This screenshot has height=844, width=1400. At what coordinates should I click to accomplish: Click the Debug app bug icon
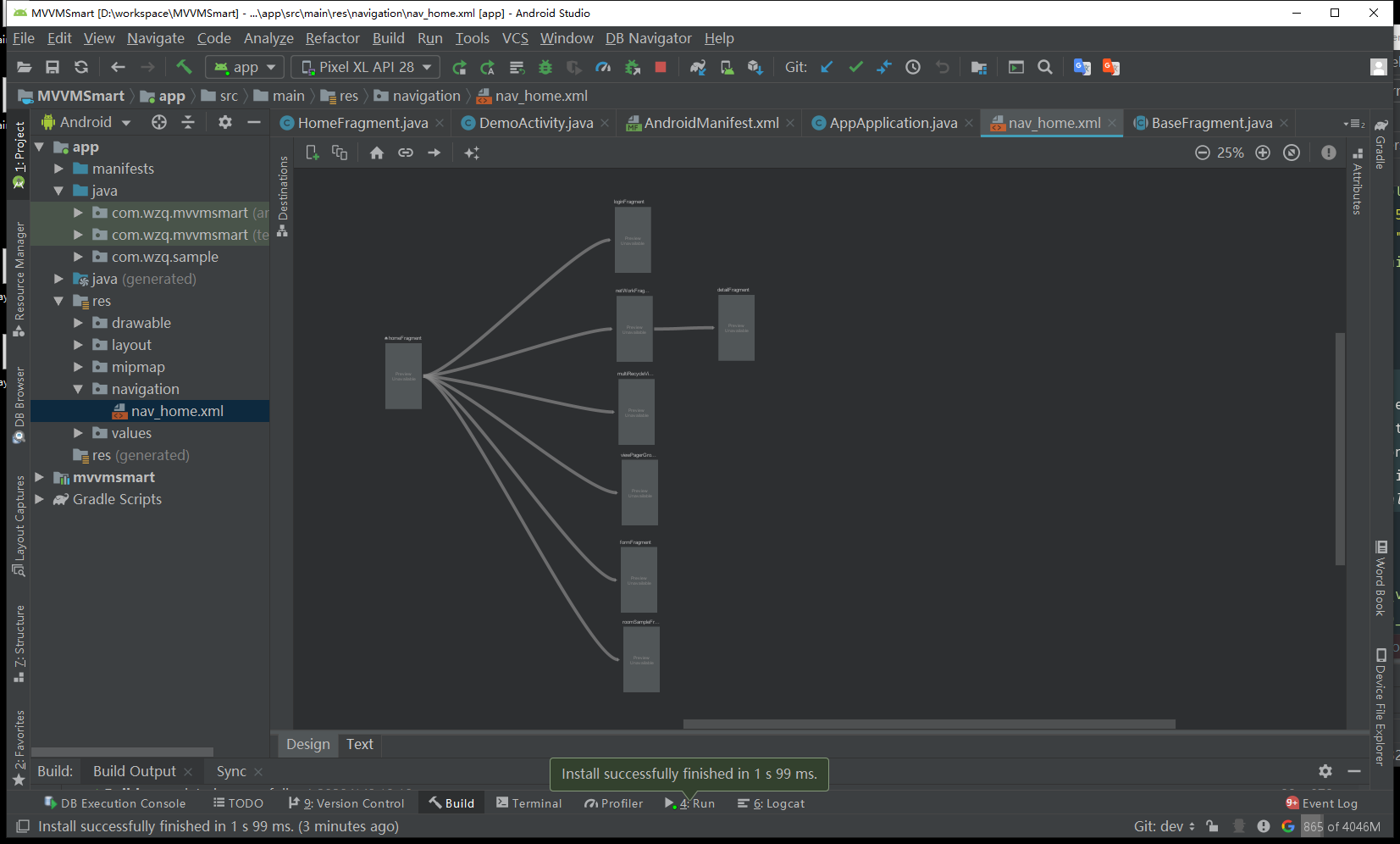click(545, 67)
